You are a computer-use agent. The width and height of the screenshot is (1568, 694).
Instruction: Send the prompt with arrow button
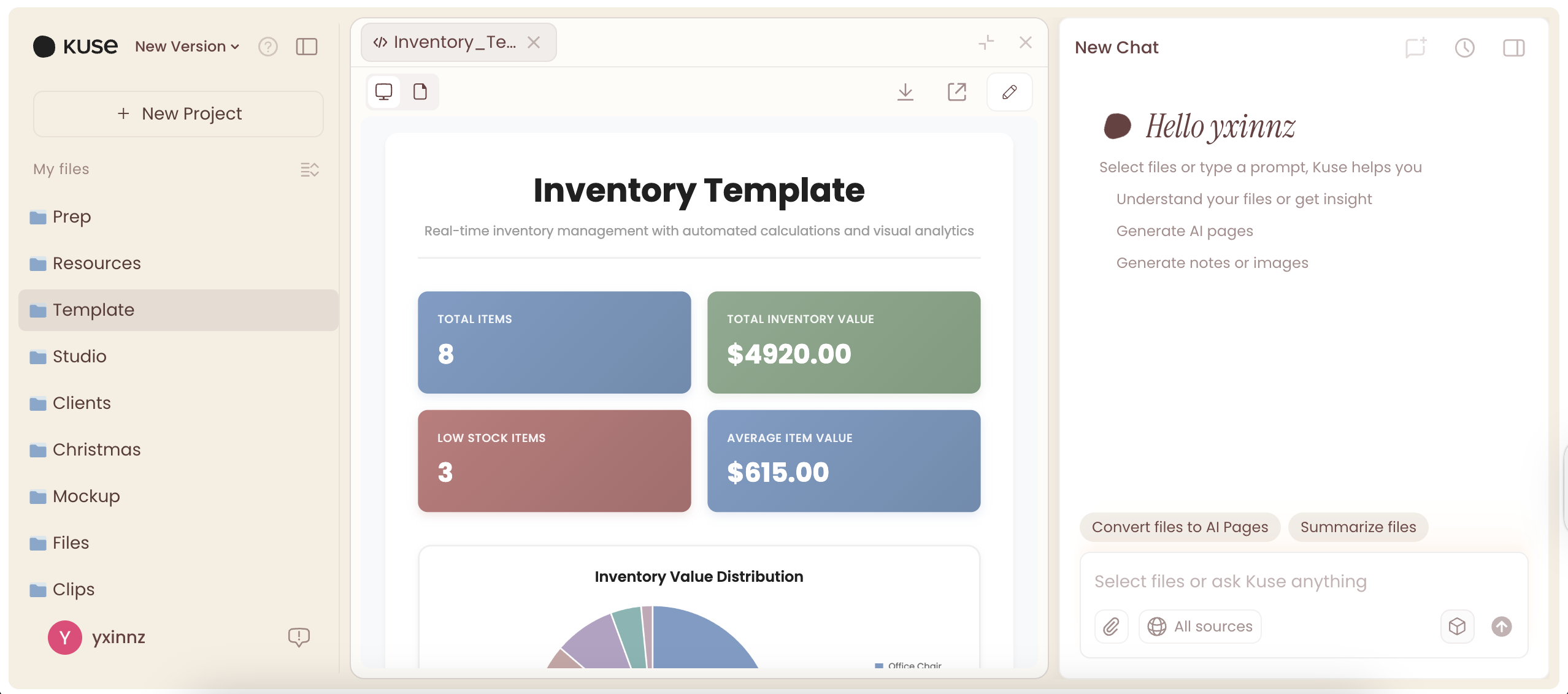[1501, 627]
